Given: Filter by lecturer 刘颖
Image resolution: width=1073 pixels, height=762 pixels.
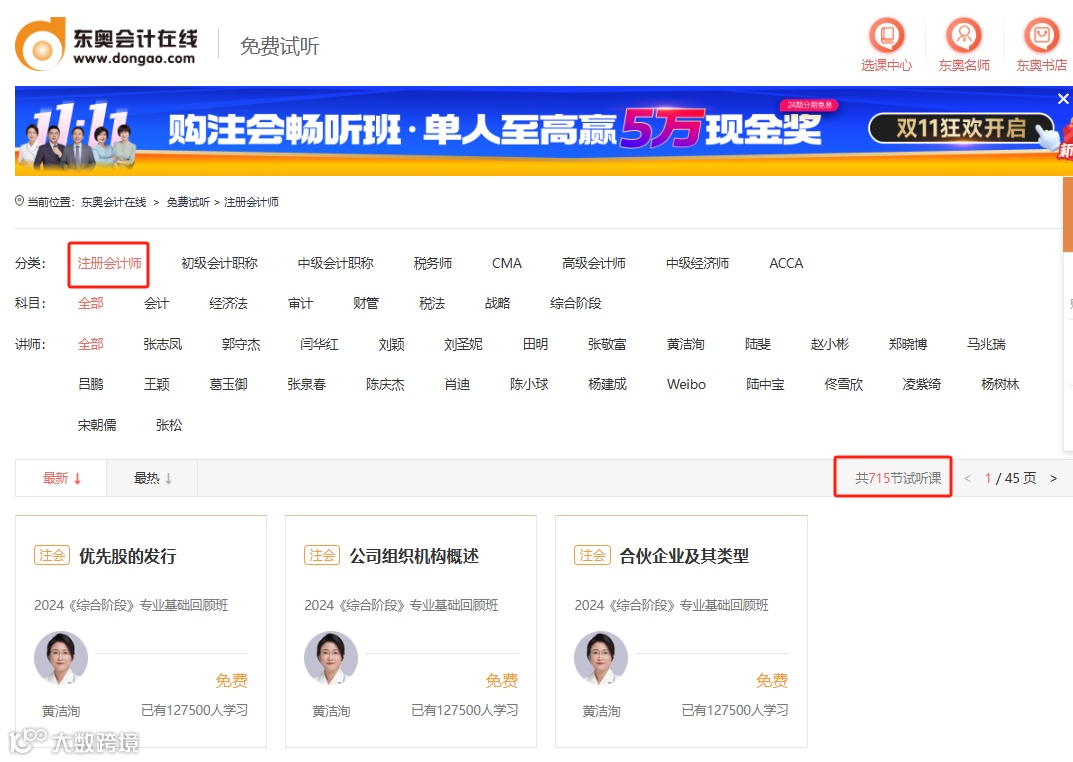Looking at the screenshot, I should pyautogui.click(x=391, y=344).
